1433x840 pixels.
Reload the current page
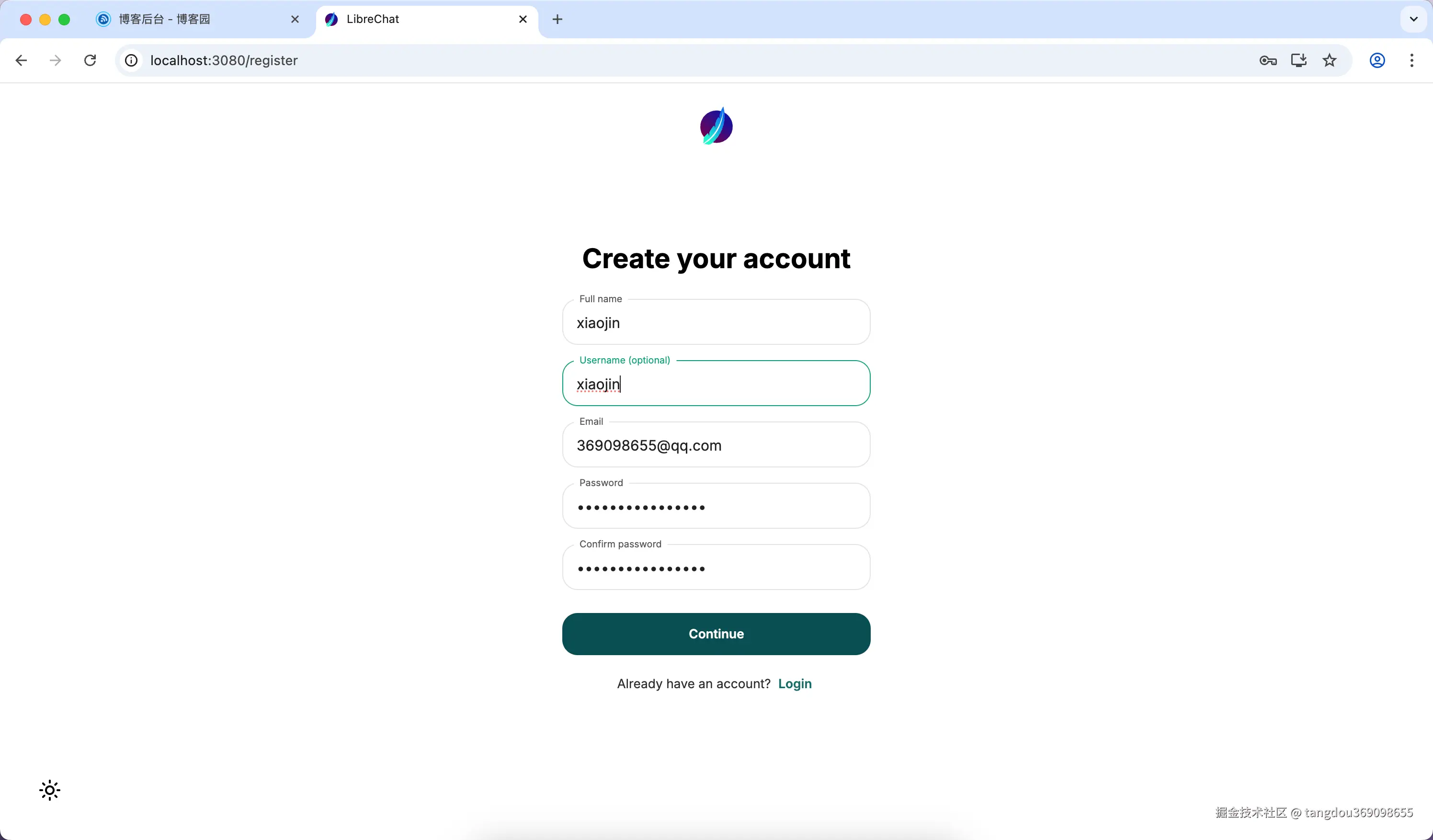click(90, 60)
